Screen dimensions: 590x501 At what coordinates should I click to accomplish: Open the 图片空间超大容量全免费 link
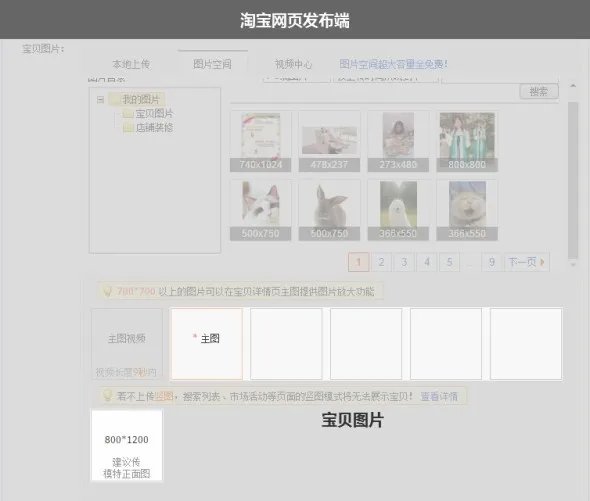pyautogui.click(x=394, y=64)
